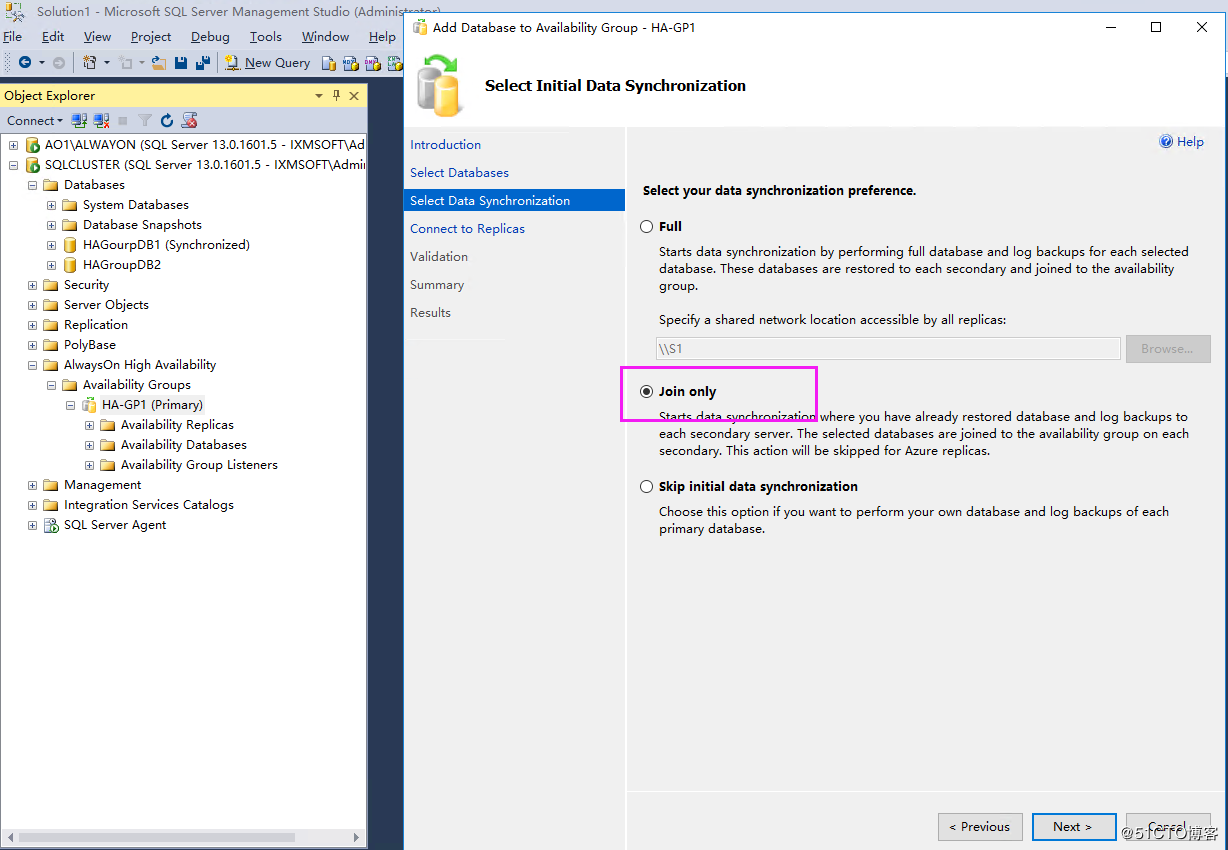This screenshot has height=850, width=1228.
Task: Click the Disconnect server icon in Object Explorer
Action: pos(101,120)
